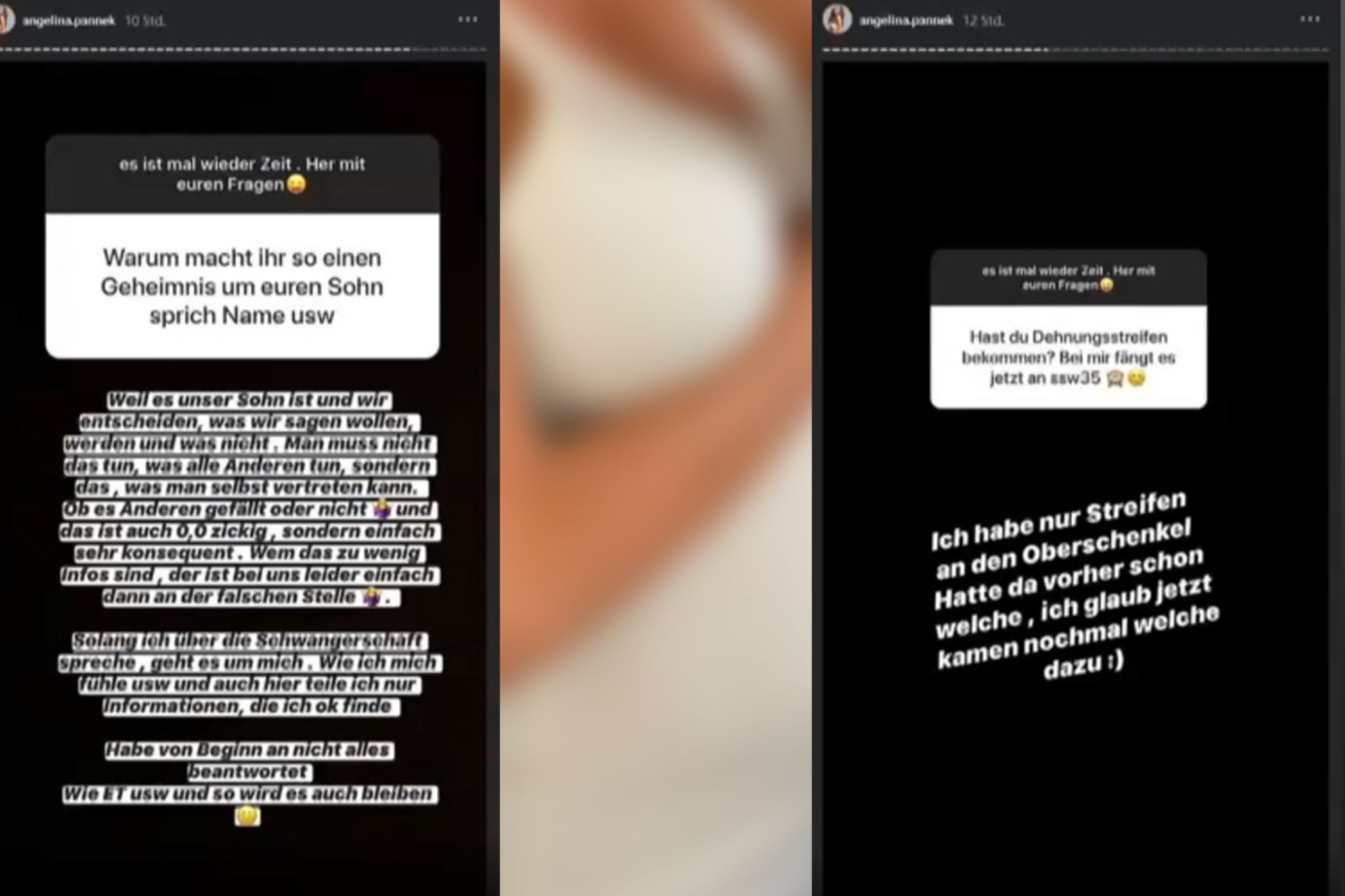Open angelina.pannek username in the 10 Std. story

click(x=69, y=21)
